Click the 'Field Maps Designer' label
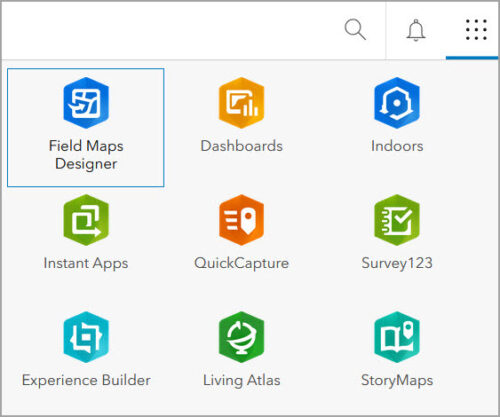The image size is (500, 417). point(86,155)
